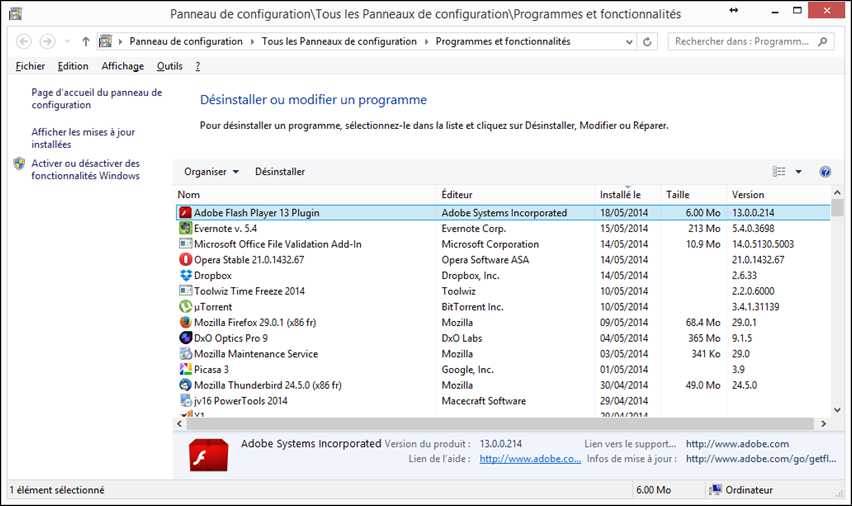Open the http://www.adobe.co... help link
The image size is (852, 506).
pos(530,459)
